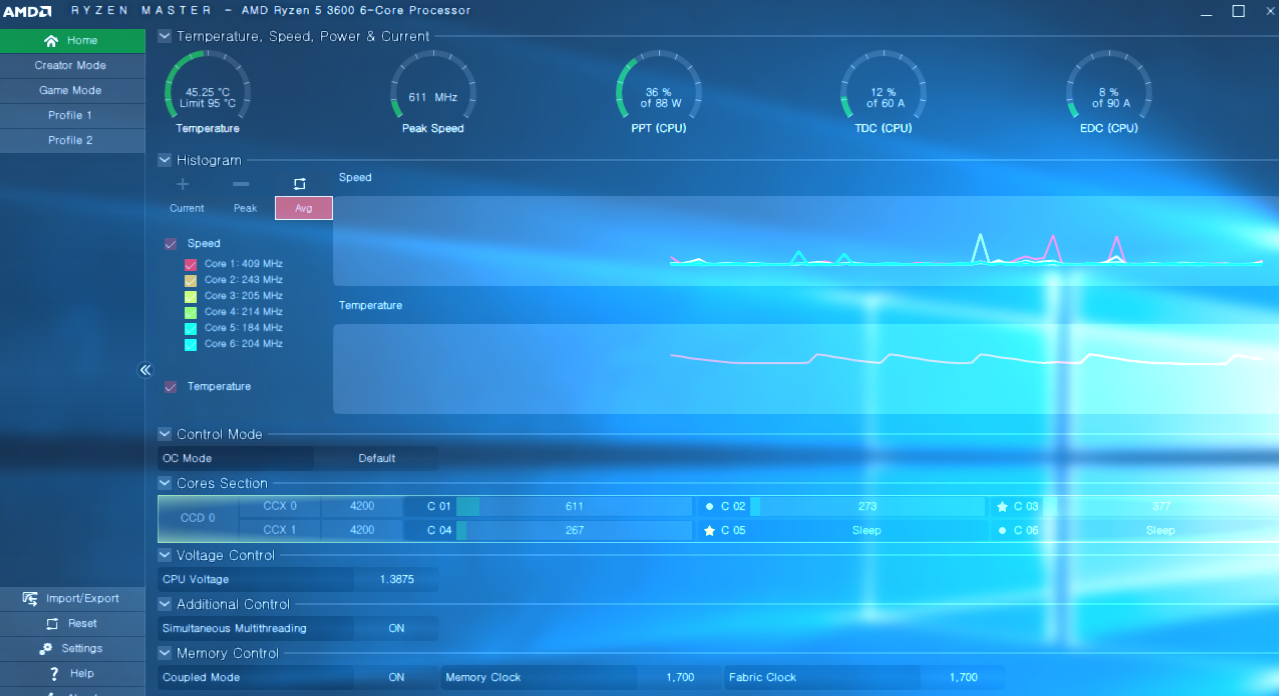
Task: Toggle the Core 1 speed checkbox
Action: (x=191, y=265)
